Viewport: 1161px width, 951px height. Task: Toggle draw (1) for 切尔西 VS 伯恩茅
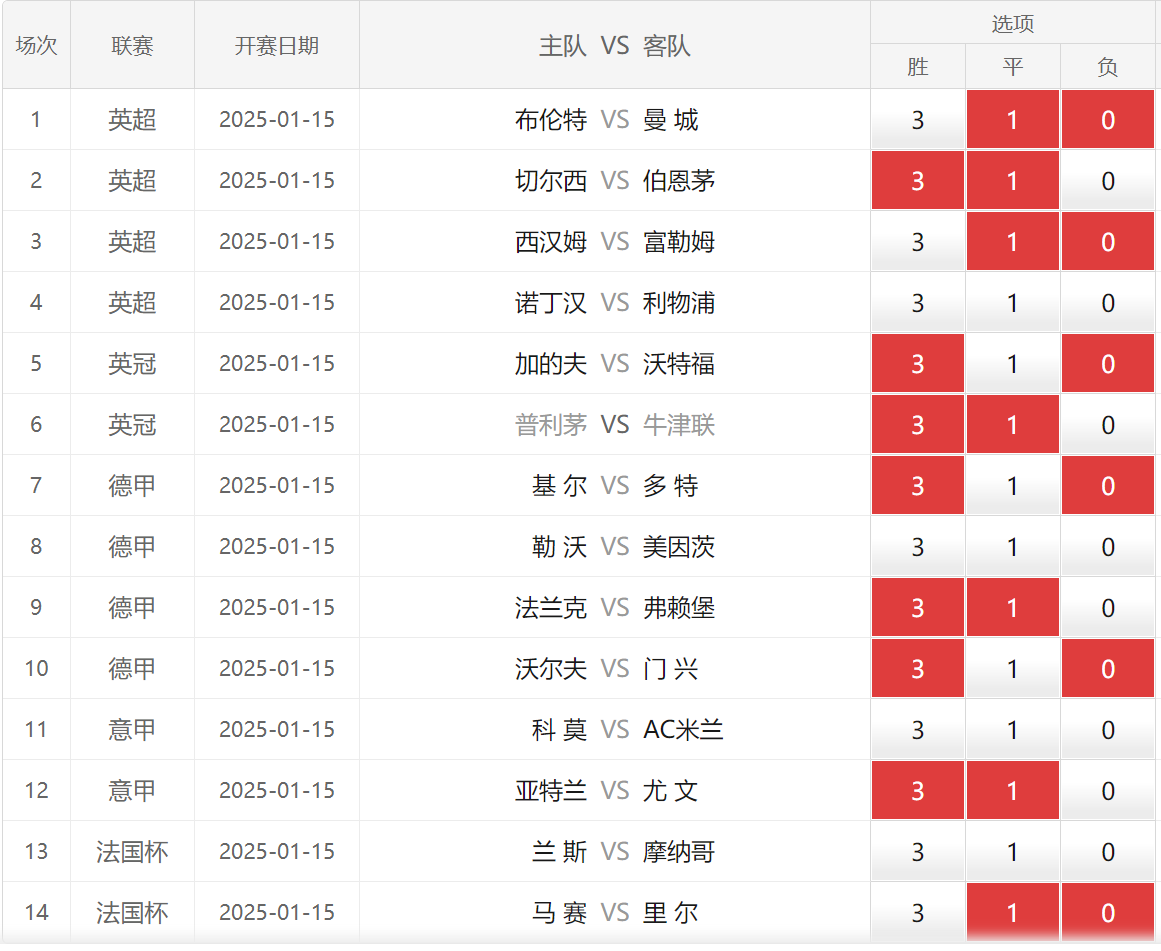pos(1012,181)
